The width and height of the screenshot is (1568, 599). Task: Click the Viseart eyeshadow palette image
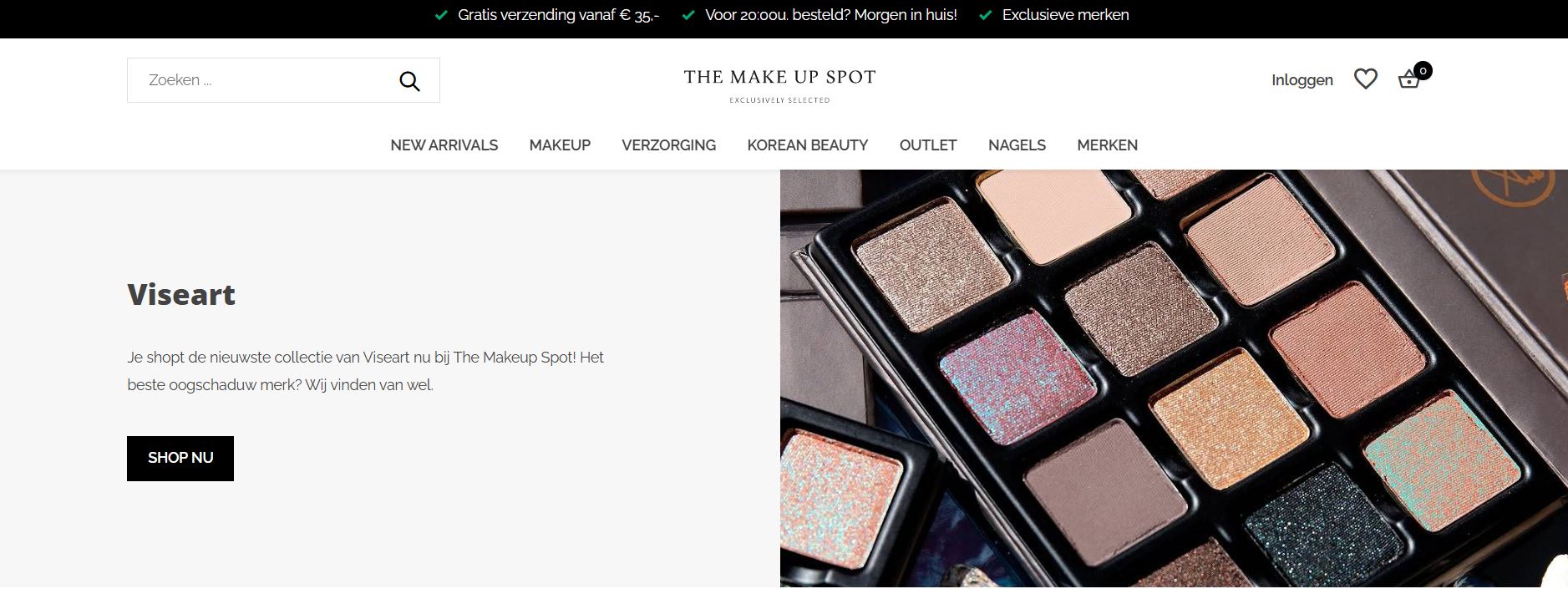pos(1174,378)
